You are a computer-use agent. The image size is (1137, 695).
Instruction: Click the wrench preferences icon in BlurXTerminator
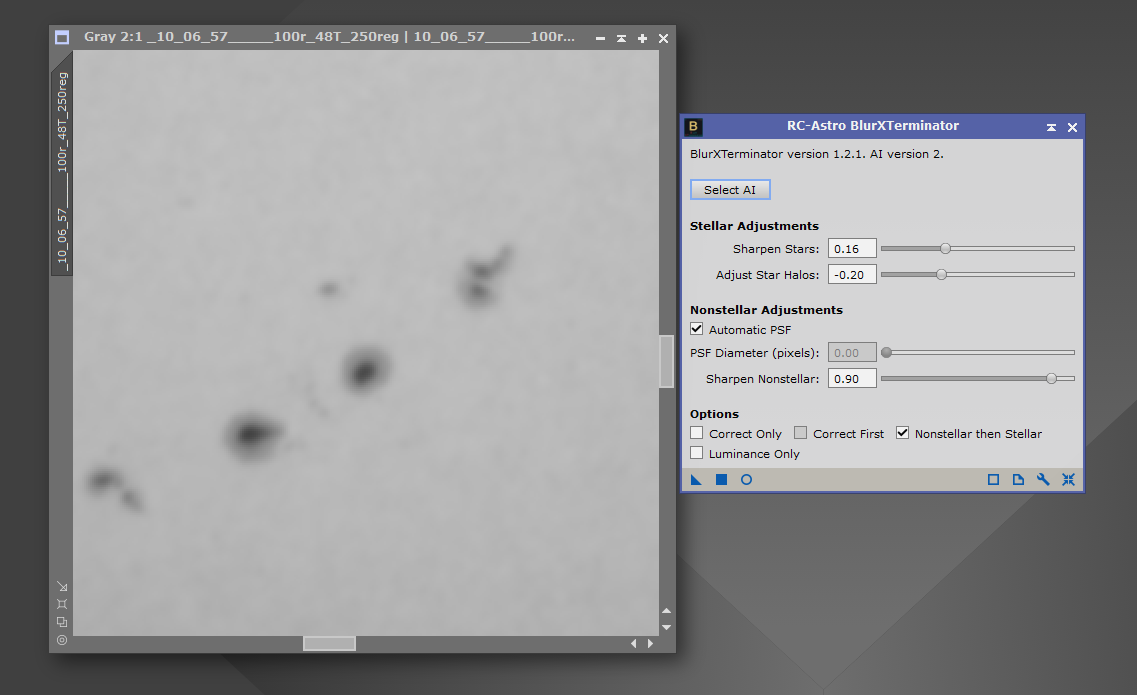[1043, 480]
